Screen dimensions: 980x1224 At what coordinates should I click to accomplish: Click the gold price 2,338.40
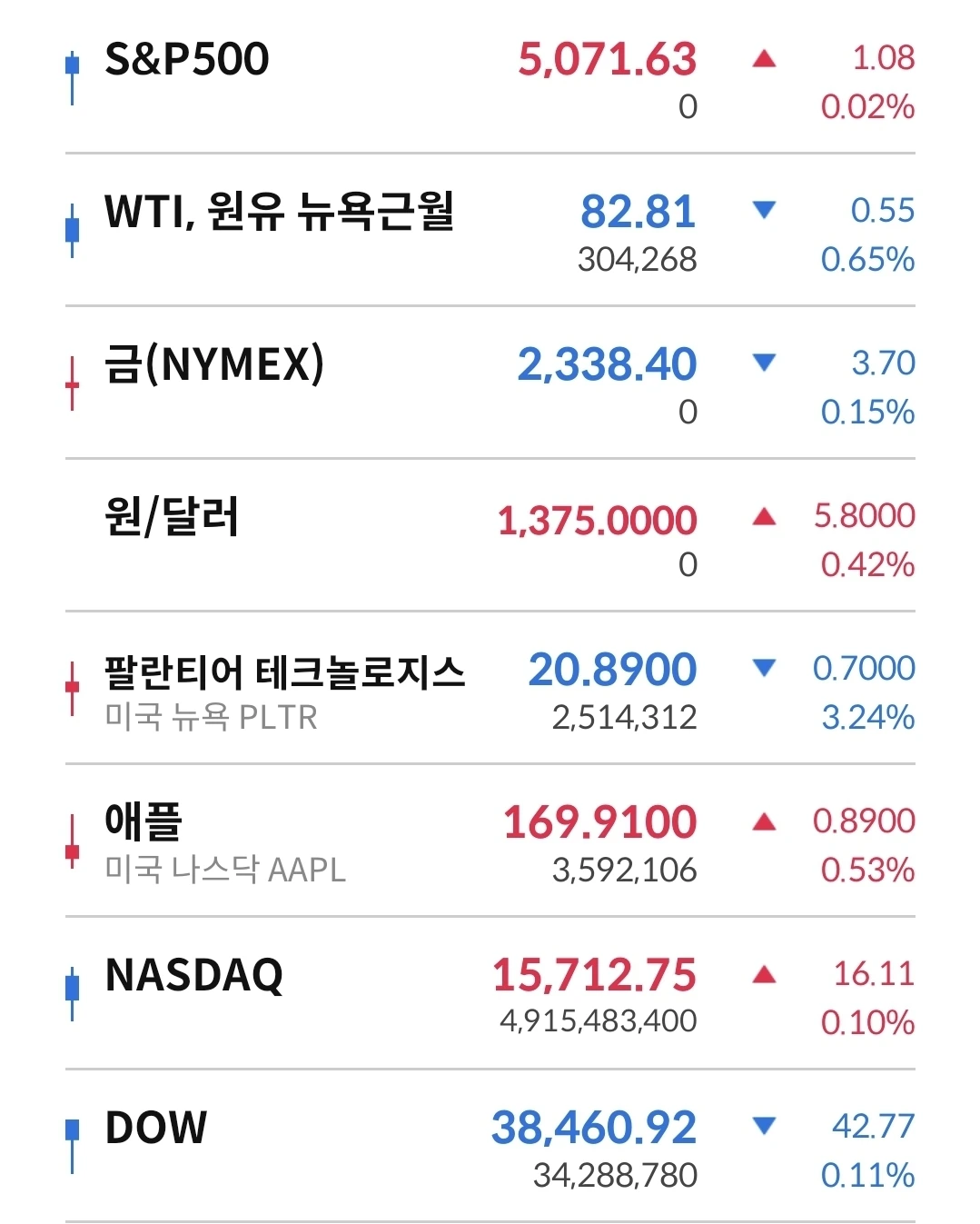[607, 364]
